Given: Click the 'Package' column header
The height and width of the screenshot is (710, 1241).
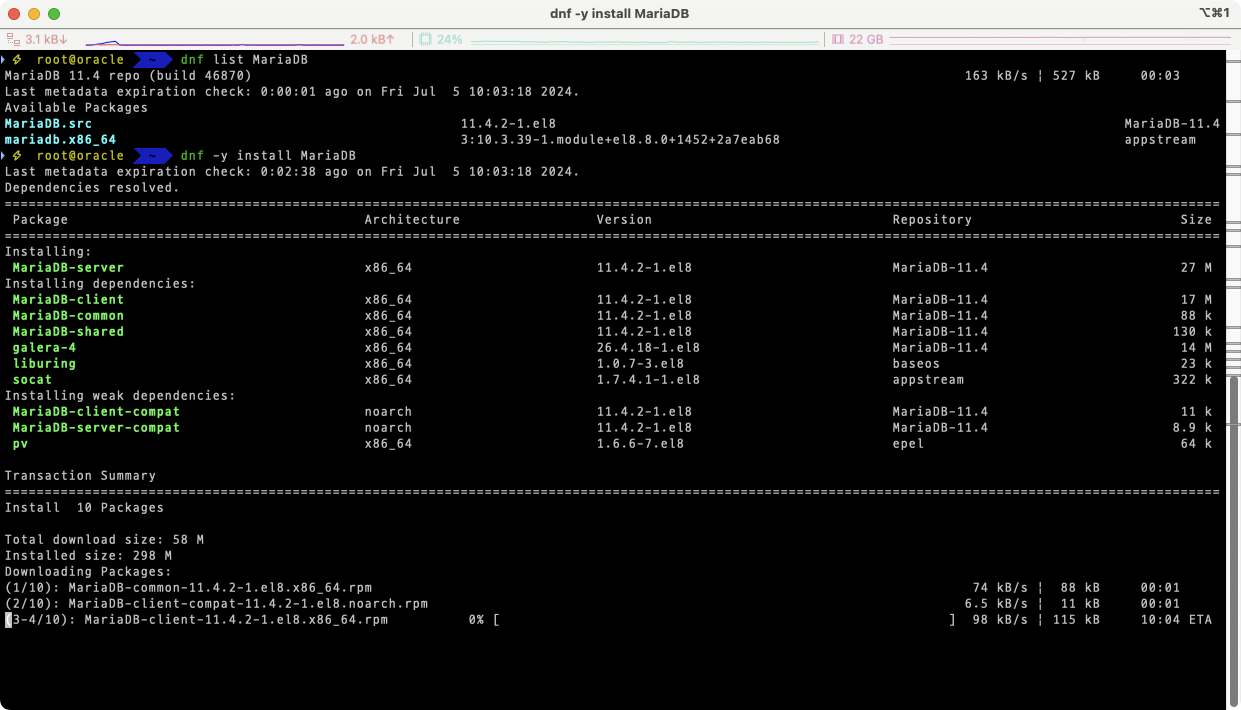Looking at the screenshot, I should 40,220.
